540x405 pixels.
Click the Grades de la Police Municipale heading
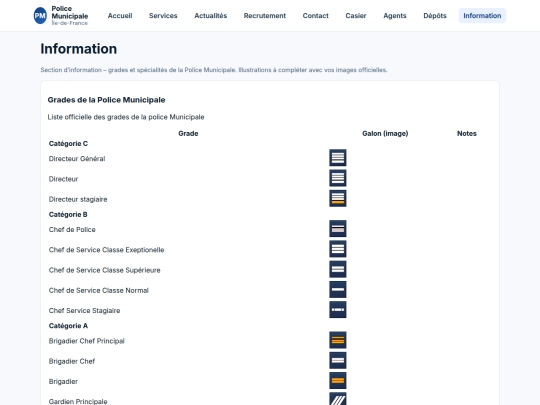pos(106,100)
